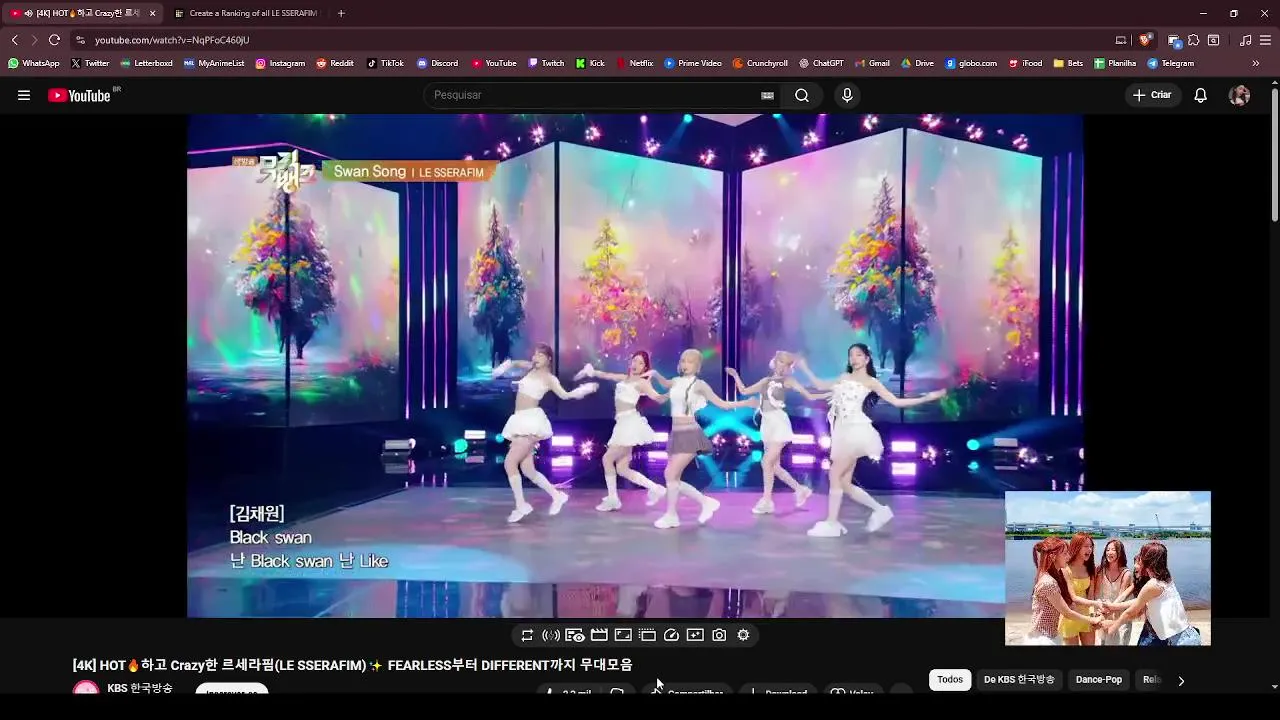Take a screenshot with camera icon
Screen dimensions: 1280x720
coord(719,635)
